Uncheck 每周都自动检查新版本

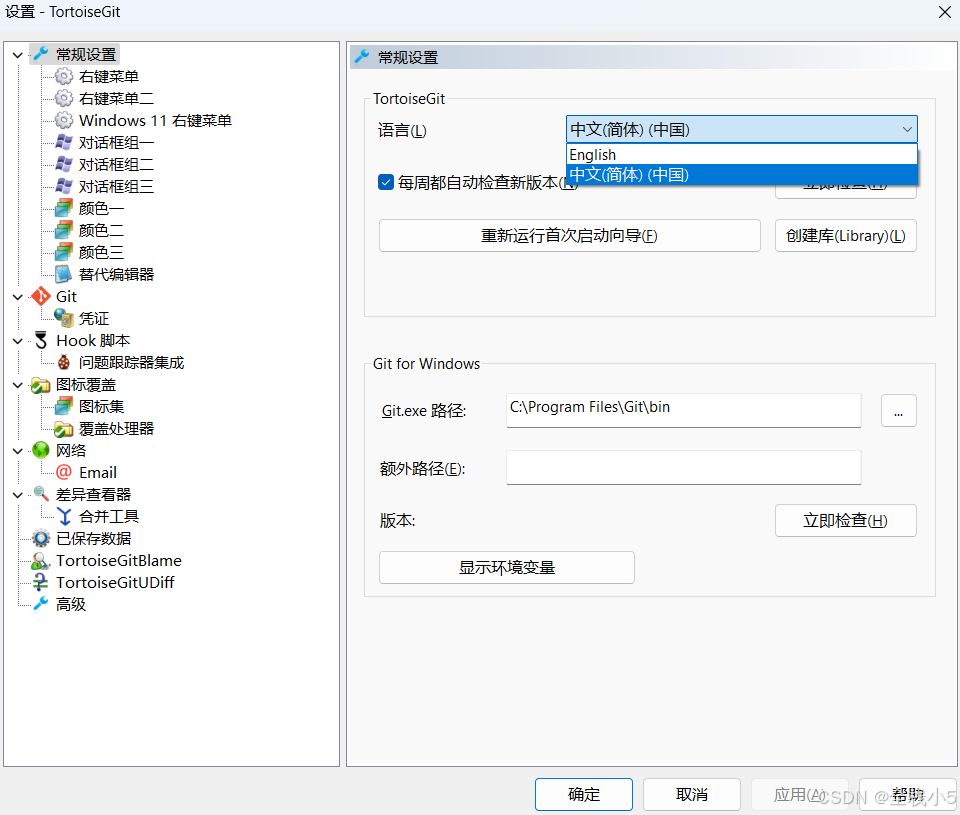385,182
